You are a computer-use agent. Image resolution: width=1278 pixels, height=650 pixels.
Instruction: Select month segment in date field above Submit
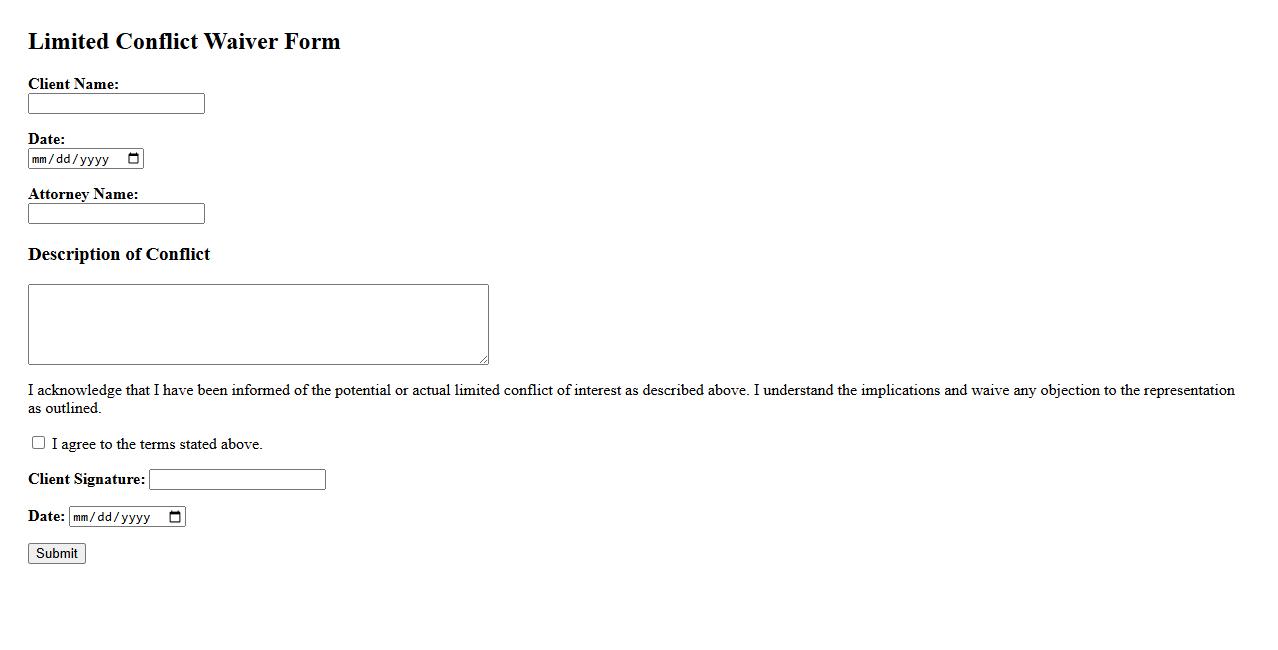pyautogui.click(x=81, y=517)
